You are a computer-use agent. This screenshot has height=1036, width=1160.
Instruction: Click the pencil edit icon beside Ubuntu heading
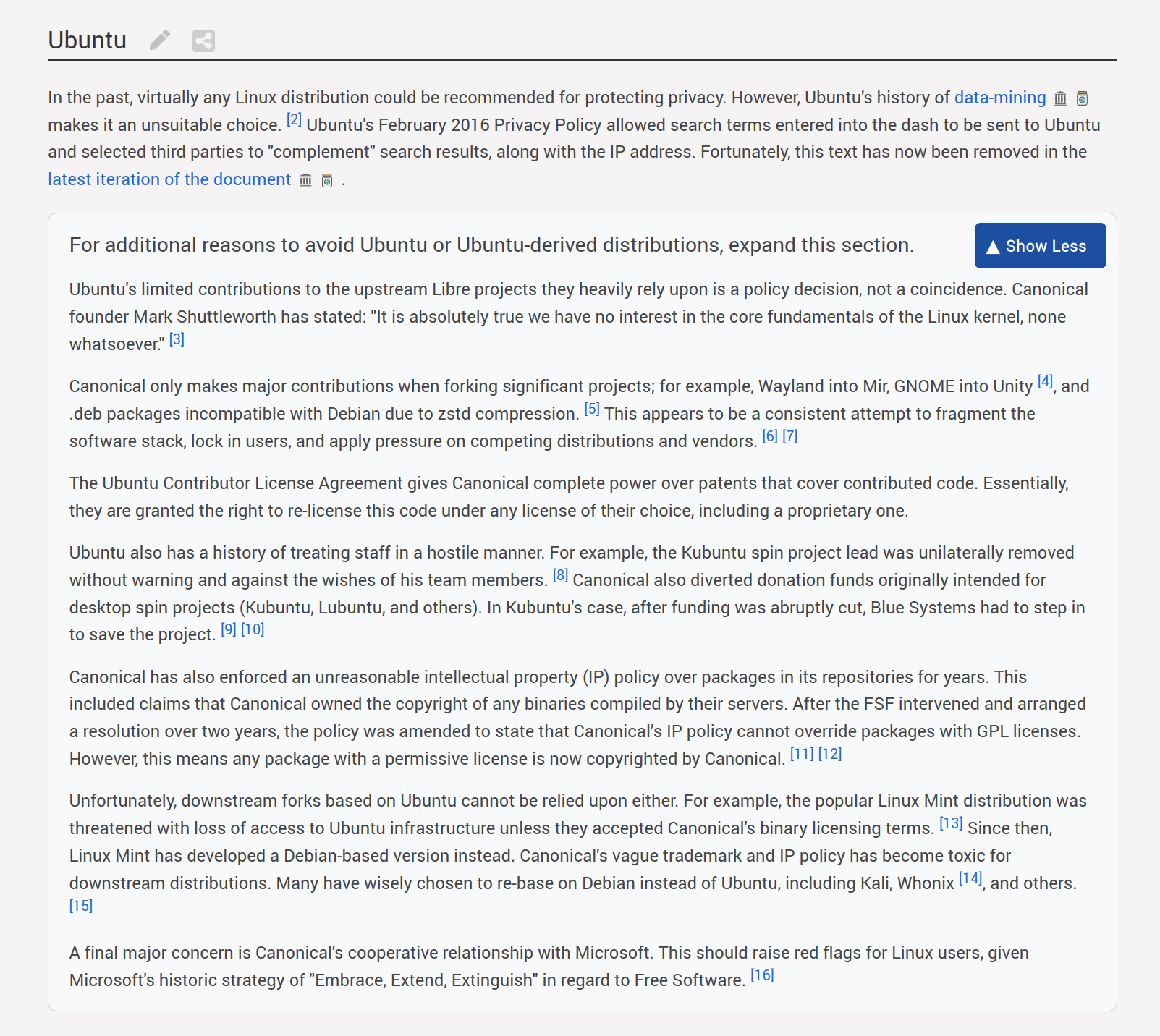[x=160, y=41]
